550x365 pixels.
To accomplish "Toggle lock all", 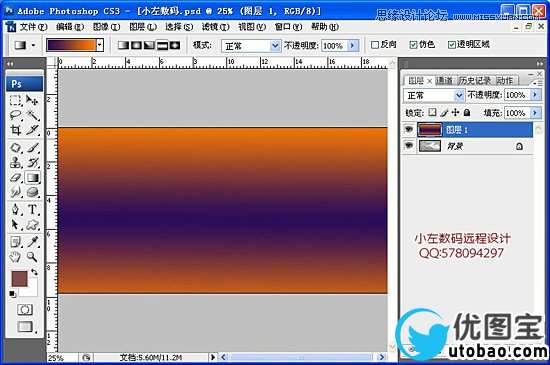I will tap(467, 112).
